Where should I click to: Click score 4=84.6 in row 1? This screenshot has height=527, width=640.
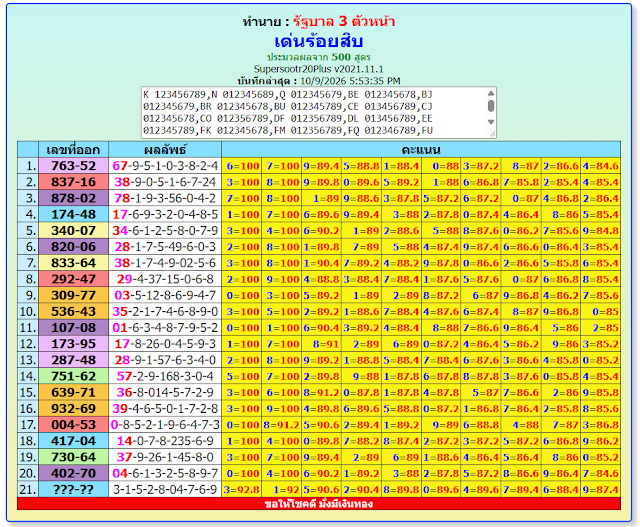[x=601, y=166]
